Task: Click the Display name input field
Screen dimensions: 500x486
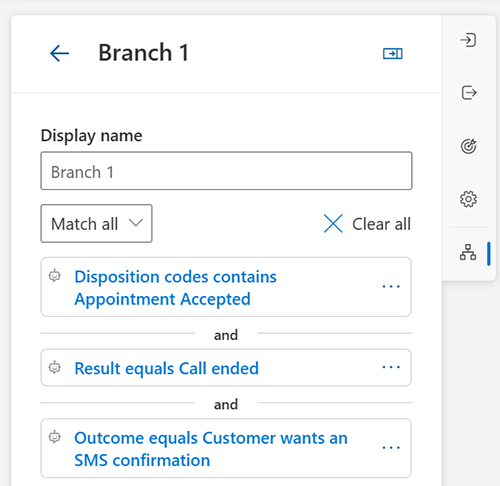Action: point(226,171)
